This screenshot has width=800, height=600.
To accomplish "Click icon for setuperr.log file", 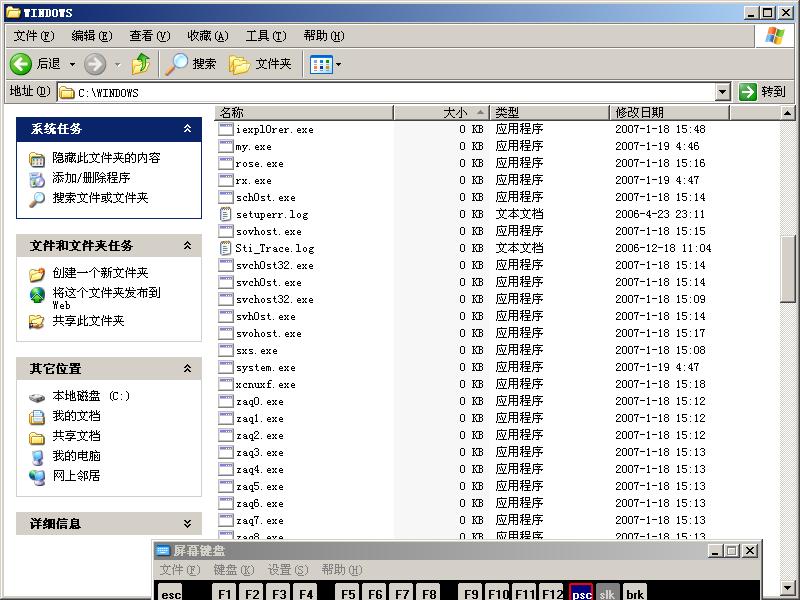I will coord(226,214).
